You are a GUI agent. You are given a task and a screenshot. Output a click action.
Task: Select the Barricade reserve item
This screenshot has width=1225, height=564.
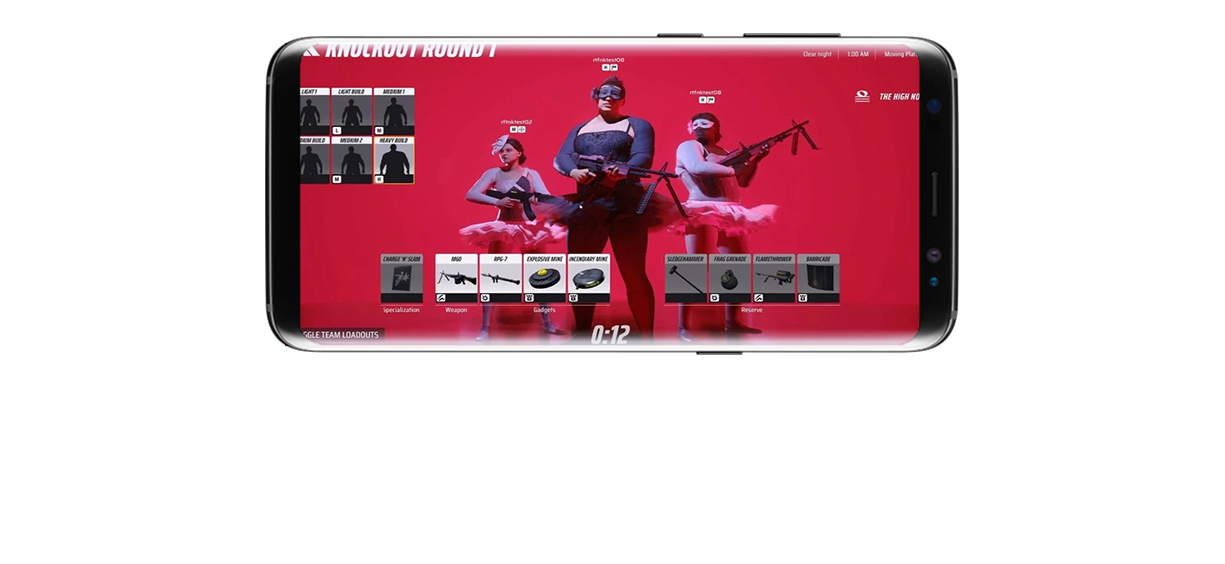click(x=818, y=279)
